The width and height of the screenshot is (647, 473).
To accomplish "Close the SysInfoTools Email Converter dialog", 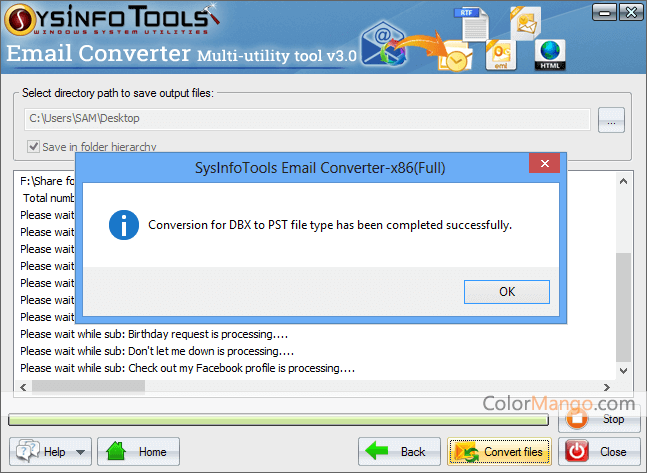I will click(x=544, y=163).
